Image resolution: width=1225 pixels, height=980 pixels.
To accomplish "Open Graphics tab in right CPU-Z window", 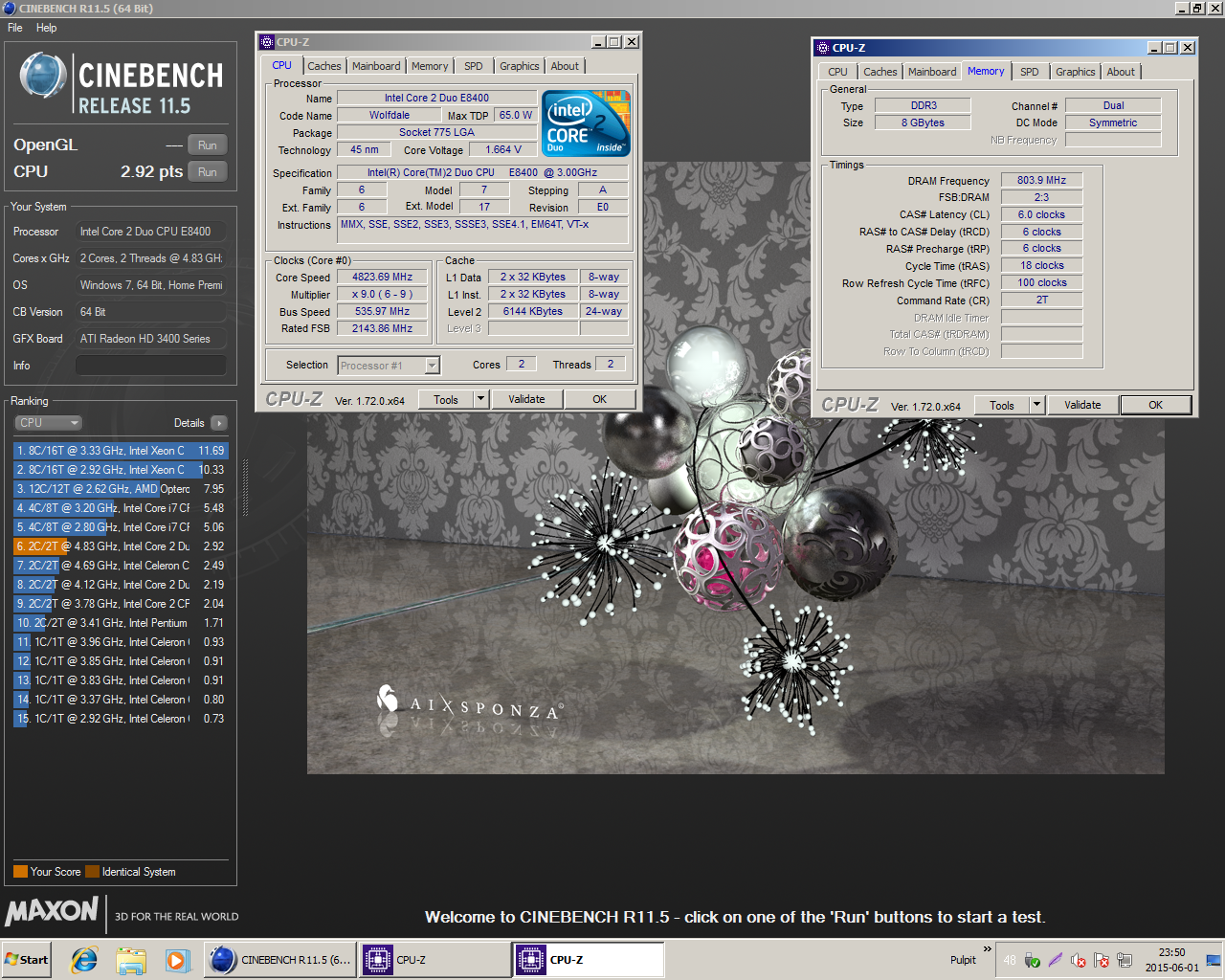I will [1076, 72].
